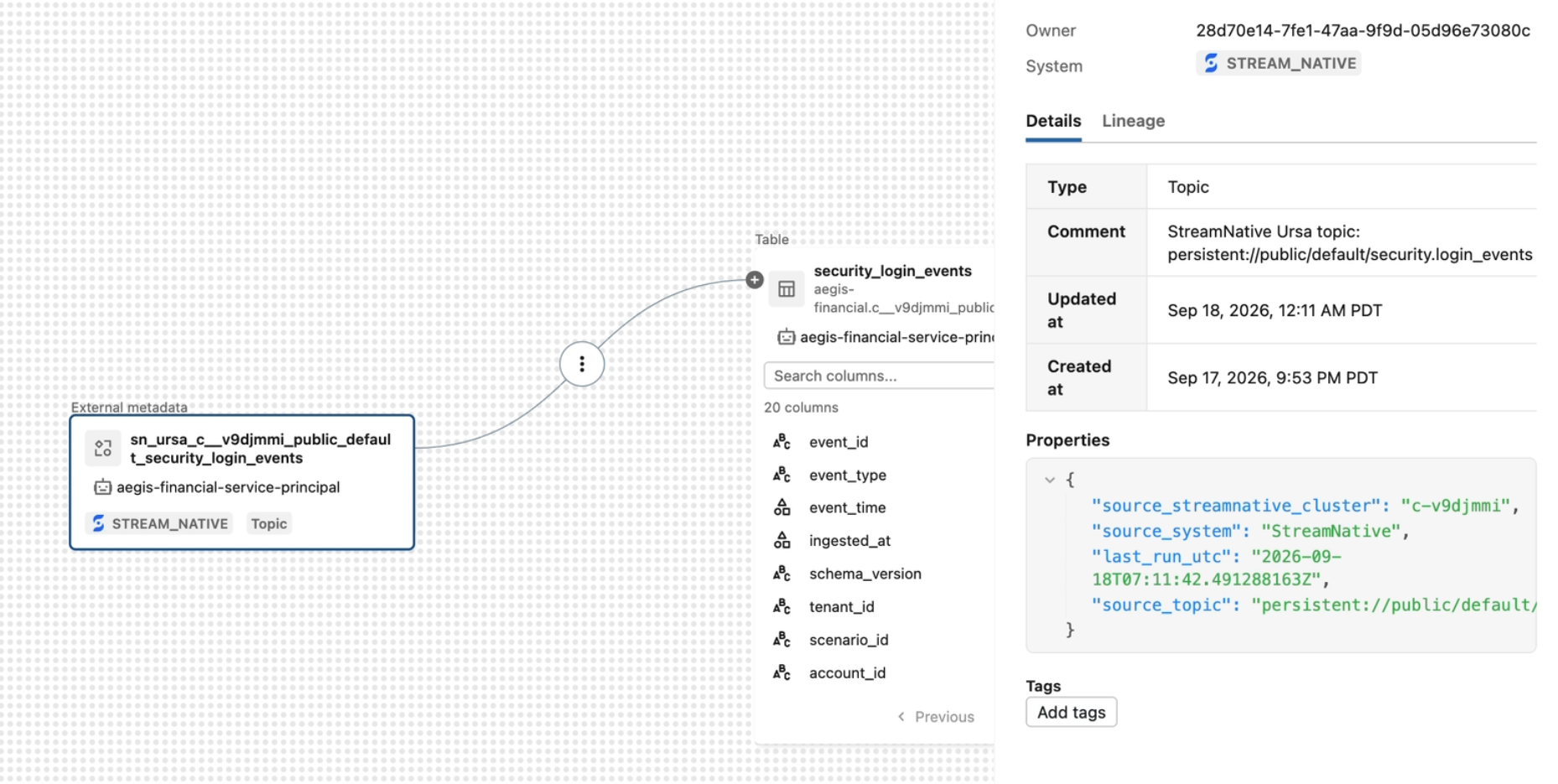Click the principal icon under security_login_events table
Viewport: 1558px width, 784px height.
[x=787, y=337]
